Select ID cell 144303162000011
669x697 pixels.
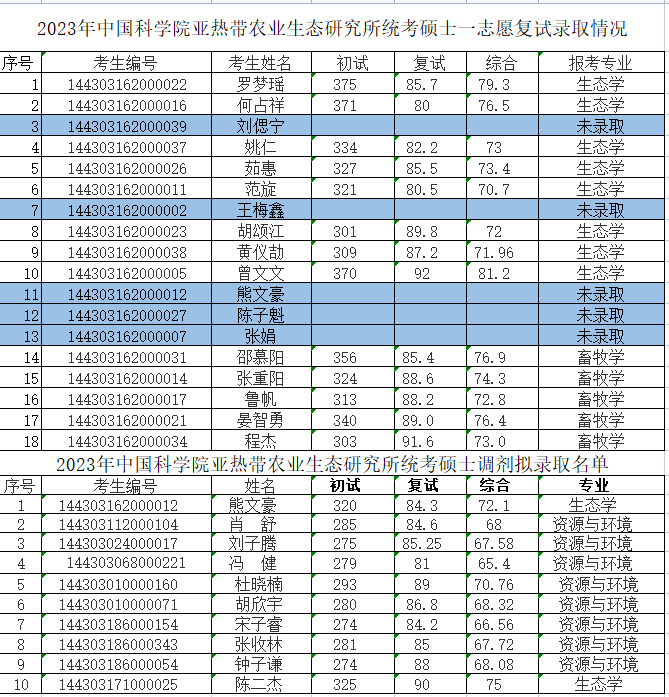click(127, 189)
